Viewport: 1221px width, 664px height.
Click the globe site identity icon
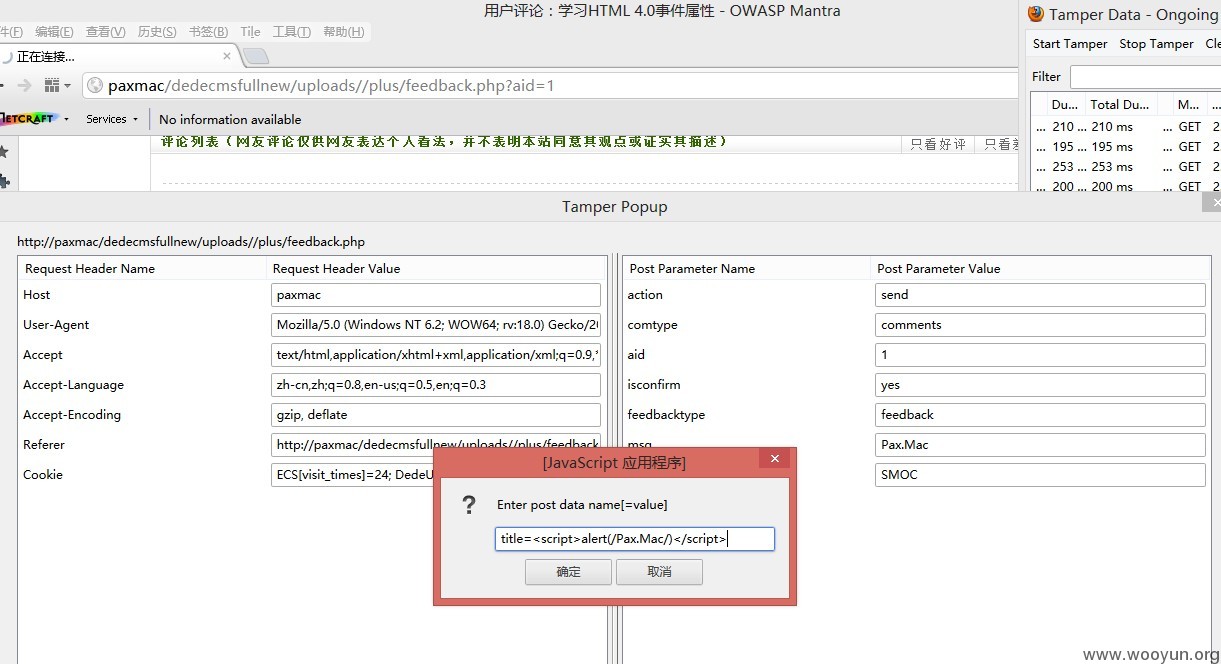(x=96, y=86)
